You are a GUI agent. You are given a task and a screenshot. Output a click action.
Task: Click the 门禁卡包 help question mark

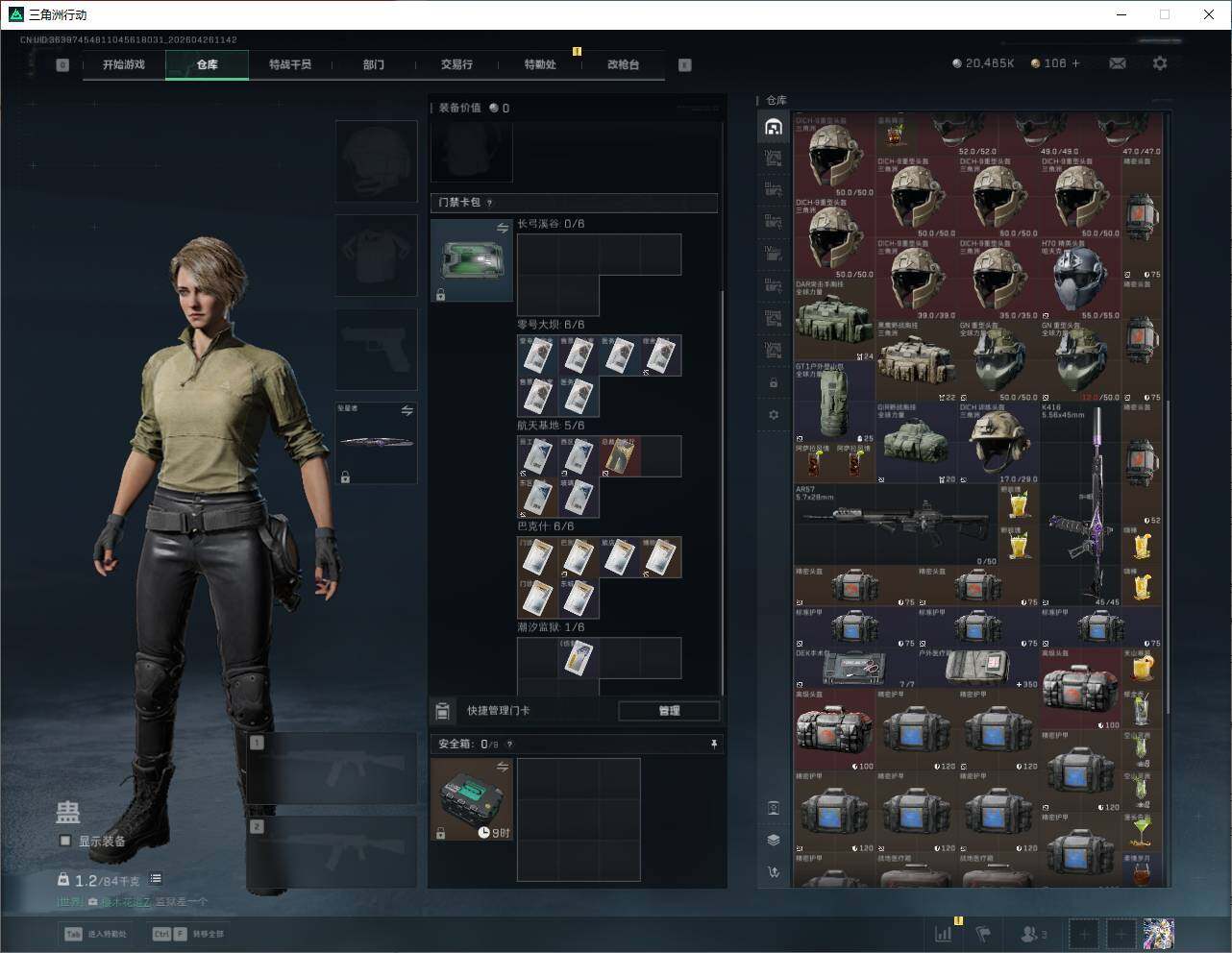[x=490, y=203]
